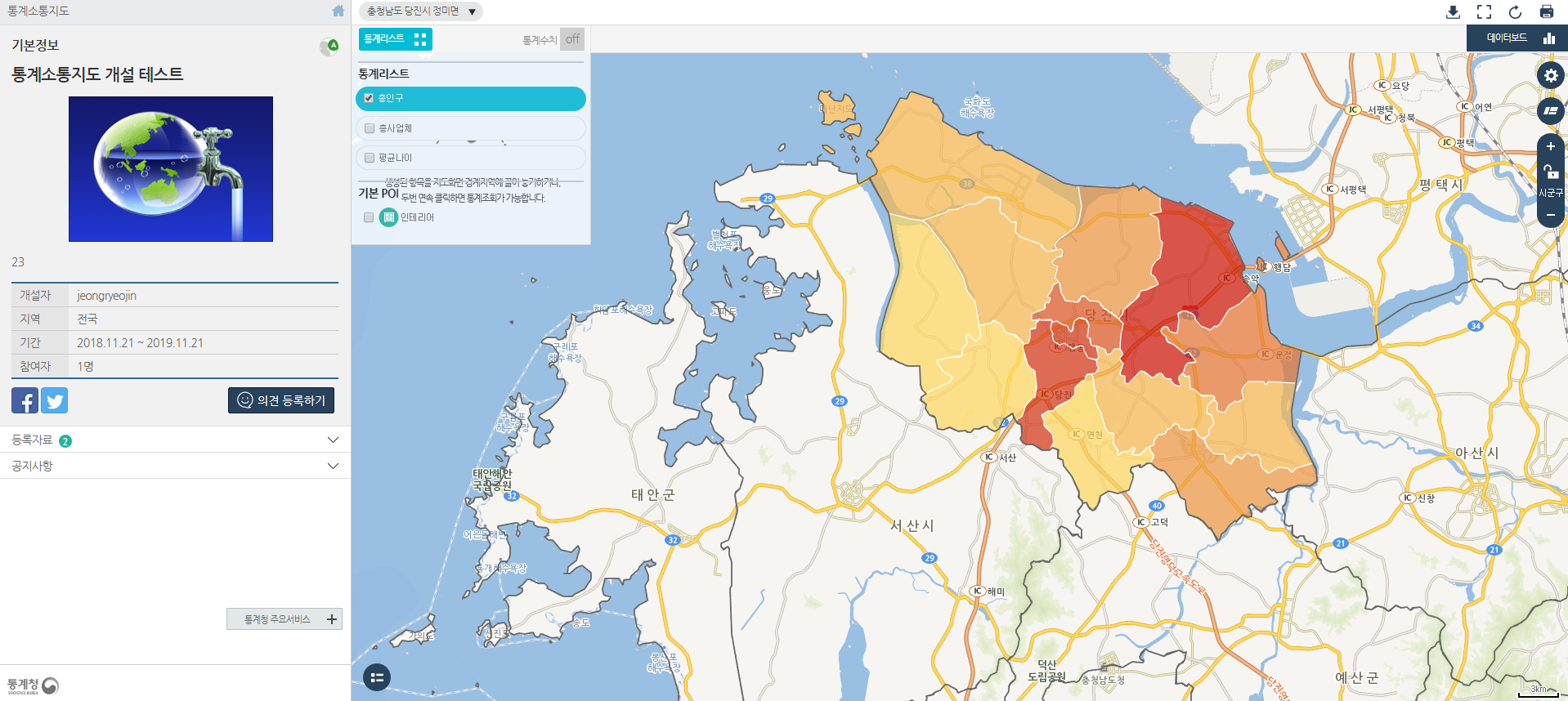Screen dimensions: 1568x701
Task: Toggle the map zoom lock icon
Action: (x=1550, y=172)
